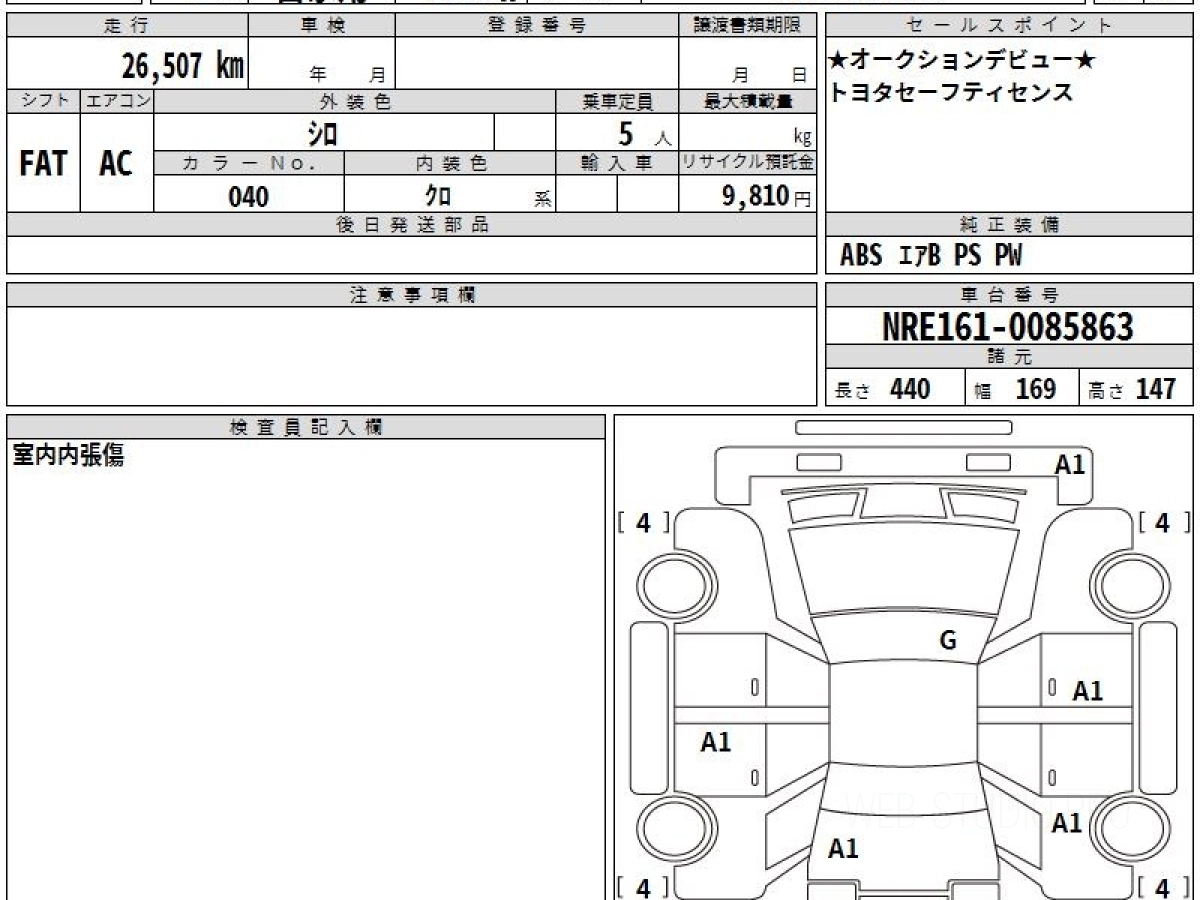Click the 車台番号 header
Viewport: 1200px width, 900px height.
tap(1009, 295)
